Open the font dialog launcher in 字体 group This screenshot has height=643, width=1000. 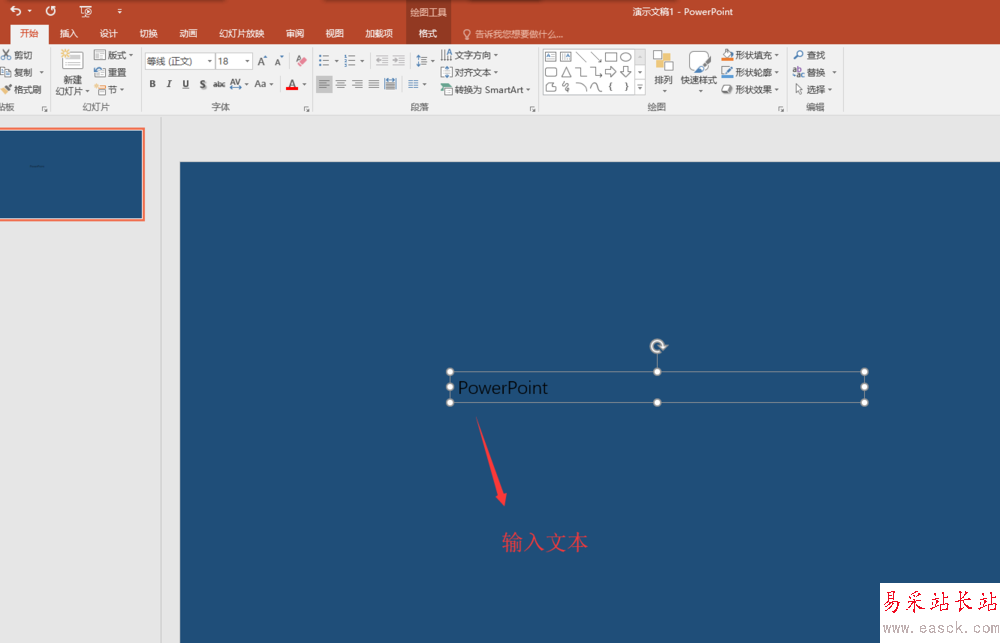(307, 109)
